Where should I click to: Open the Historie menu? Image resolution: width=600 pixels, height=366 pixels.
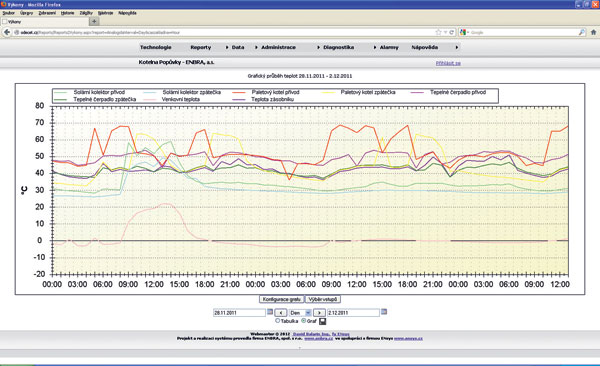67,13
